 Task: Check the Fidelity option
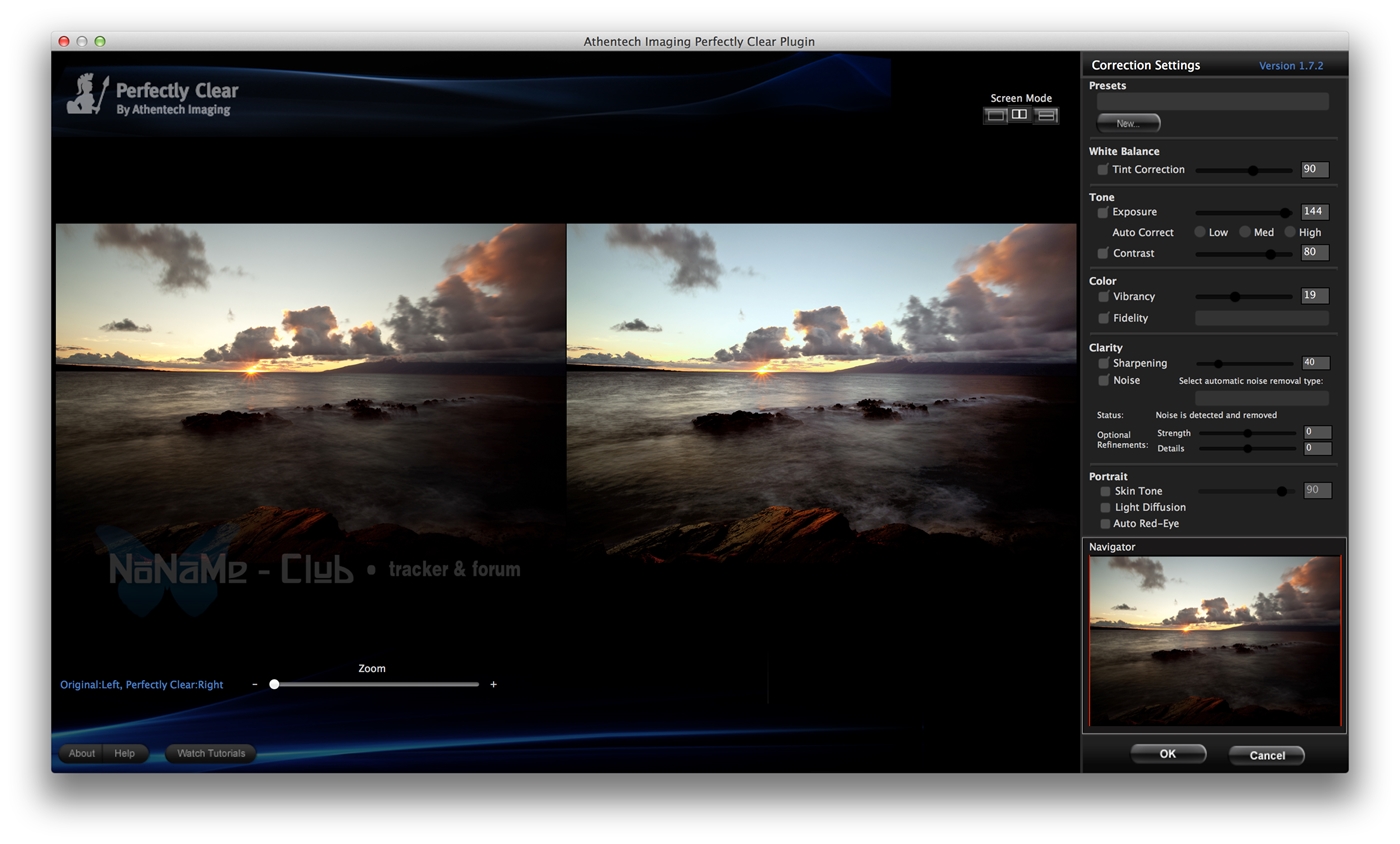pos(1103,318)
